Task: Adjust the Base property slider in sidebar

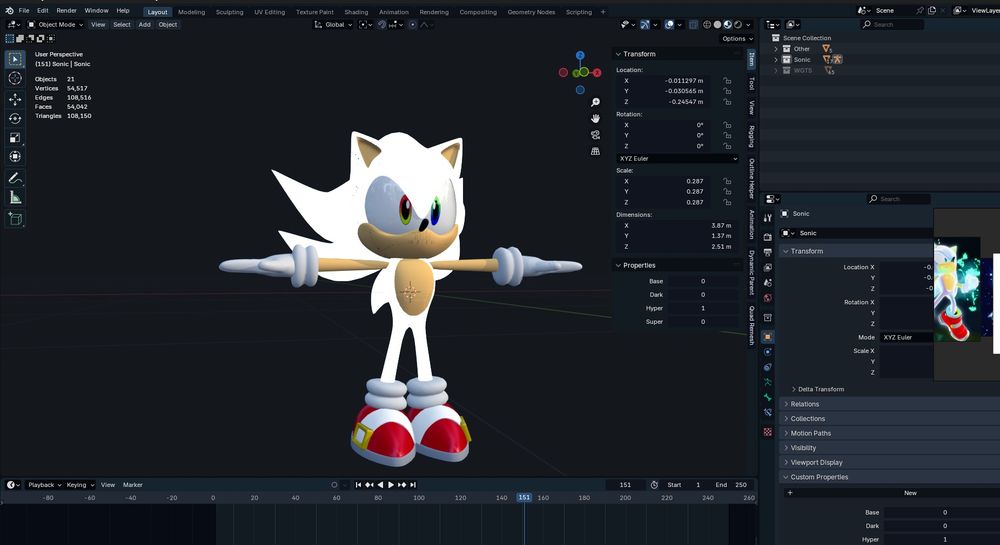Action: click(x=705, y=282)
